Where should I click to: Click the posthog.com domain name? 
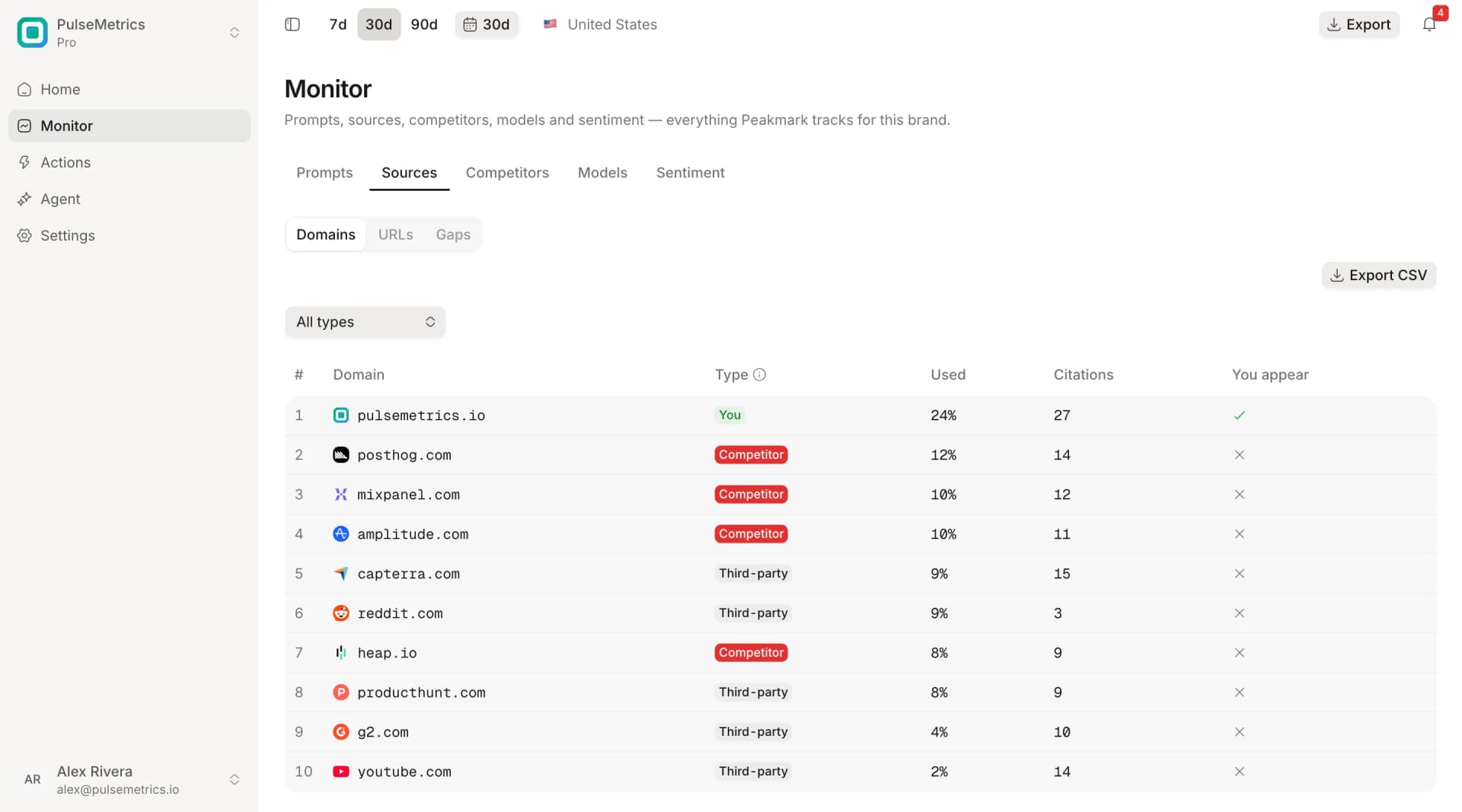[404, 455]
